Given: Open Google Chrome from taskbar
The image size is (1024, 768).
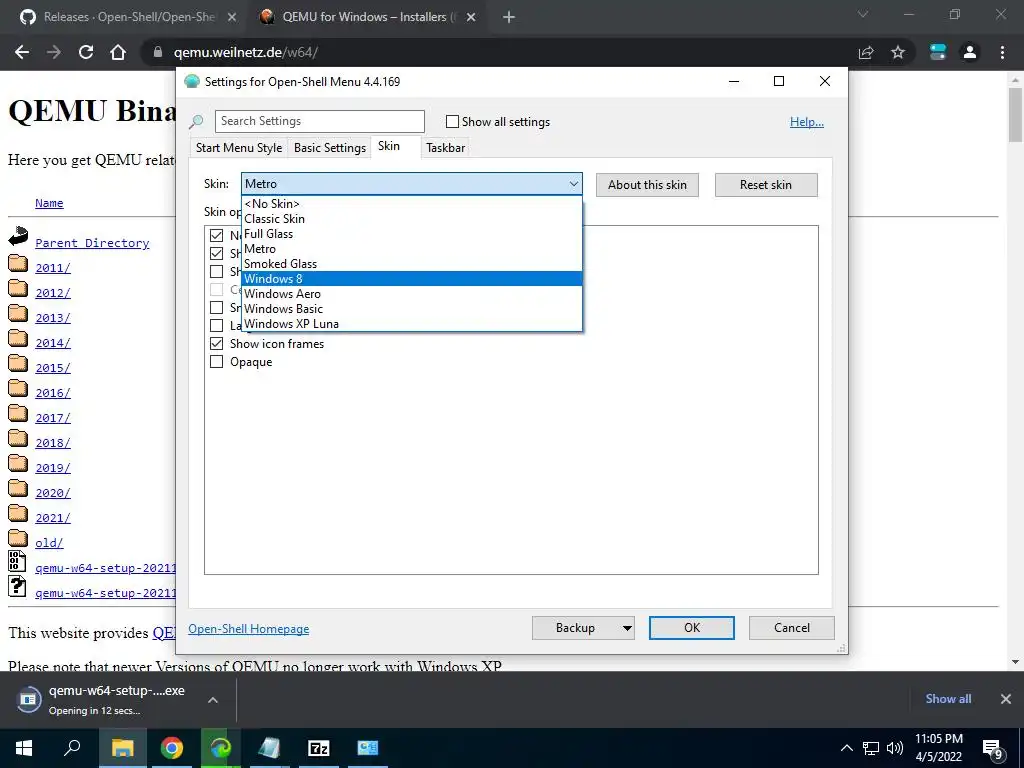Looking at the screenshot, I should (x=172, y=748).
